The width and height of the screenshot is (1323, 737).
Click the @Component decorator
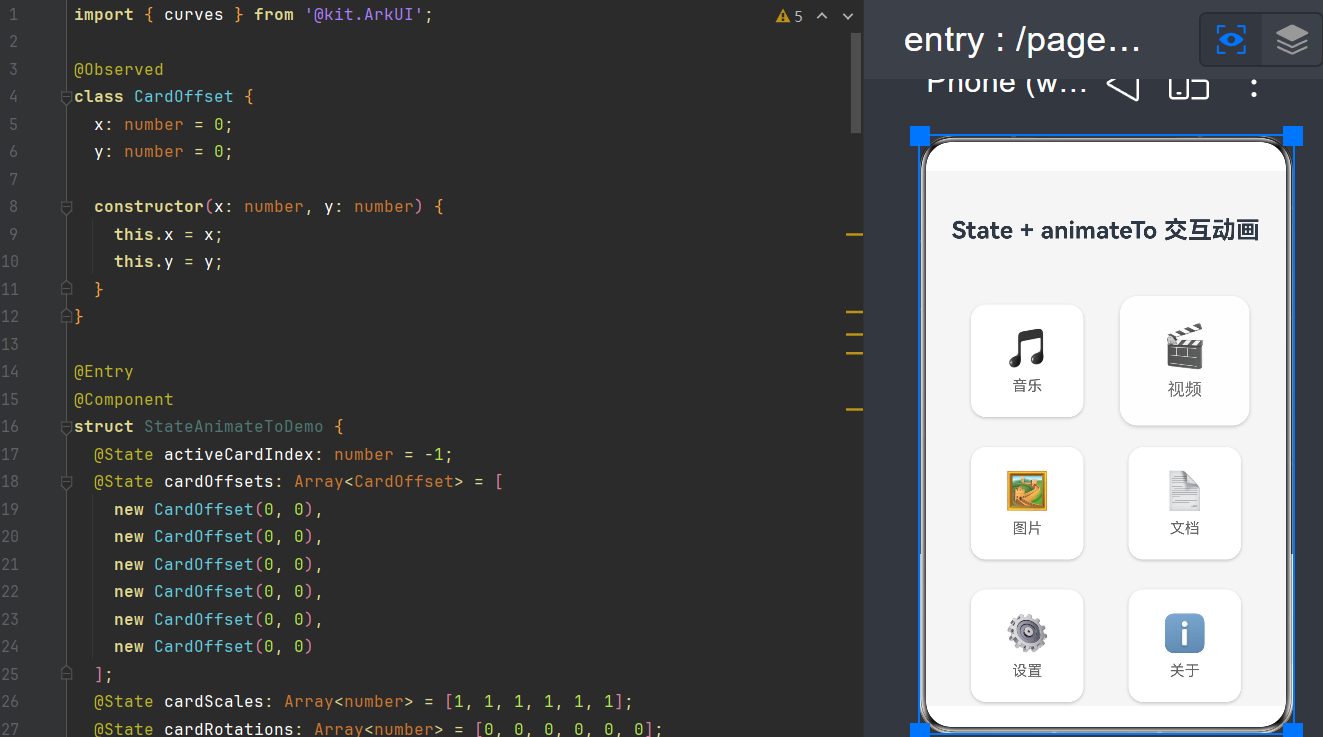click(124, 399)
